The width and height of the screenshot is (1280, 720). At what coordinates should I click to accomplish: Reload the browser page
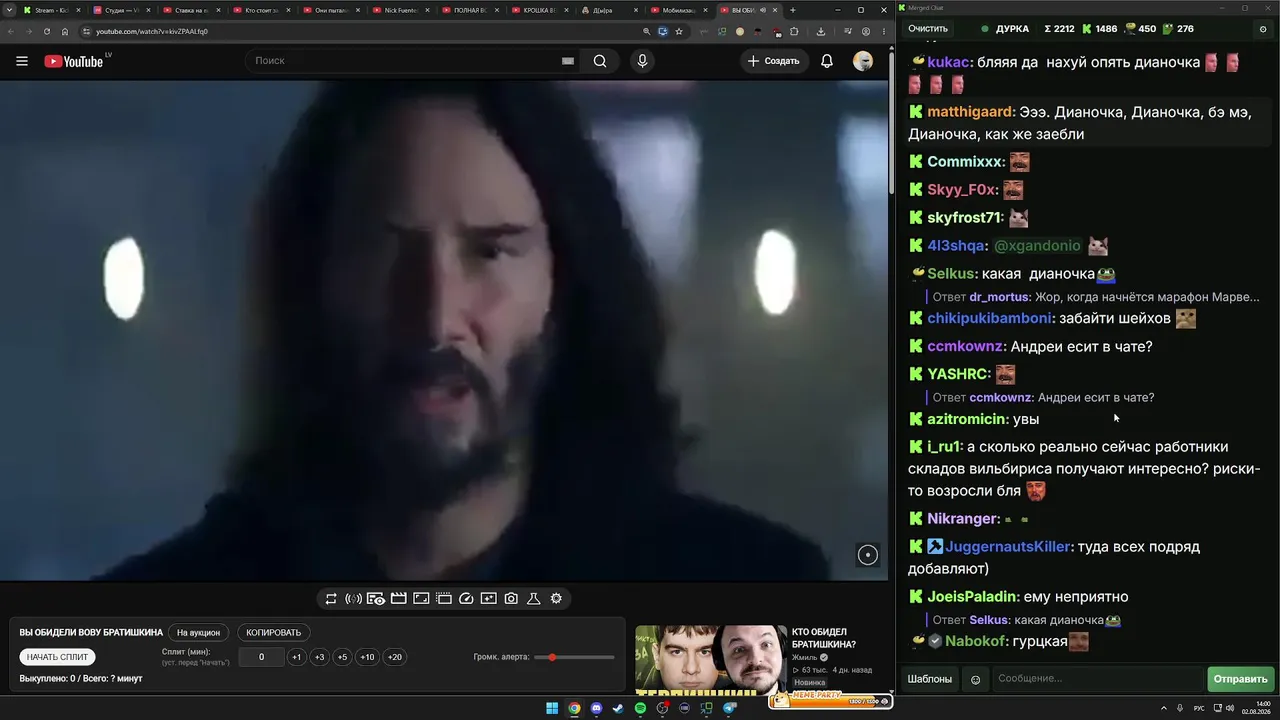pyautogui.click(x=46, y=31)
